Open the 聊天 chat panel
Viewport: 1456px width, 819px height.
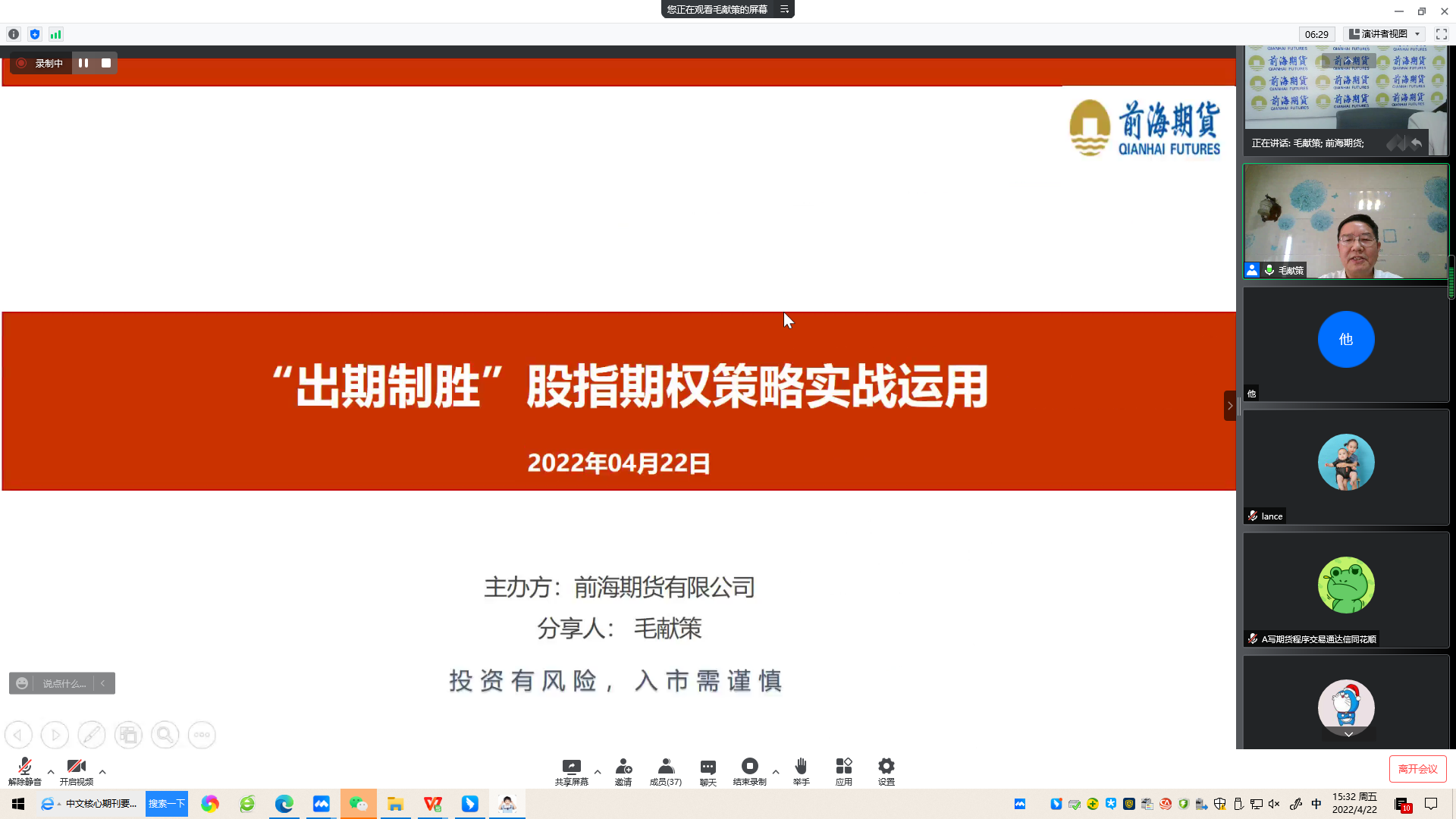point(708,771)
